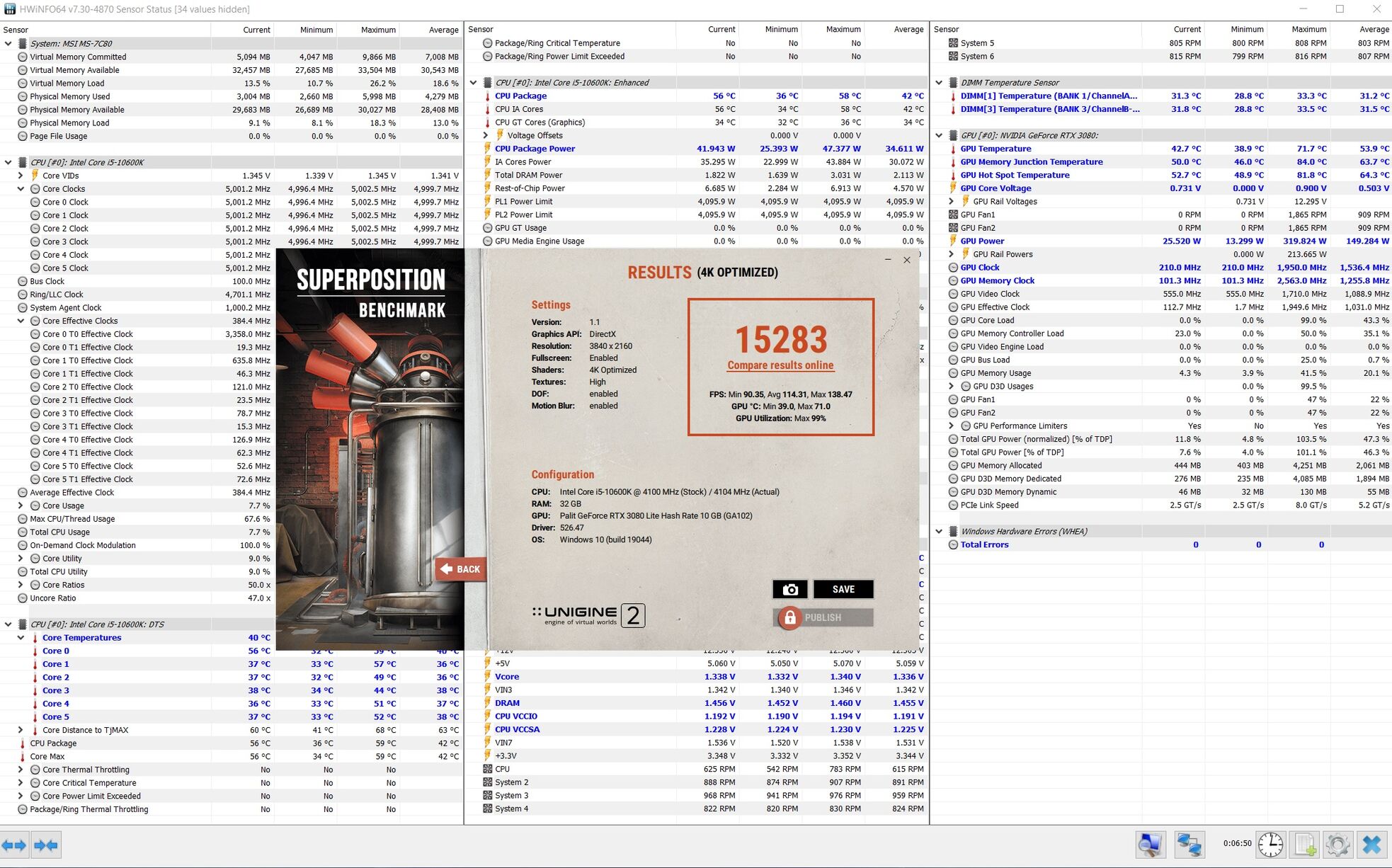Select the Physical Memory Used row
This screenshot has height=868, width=1392.
coord(231,96)
